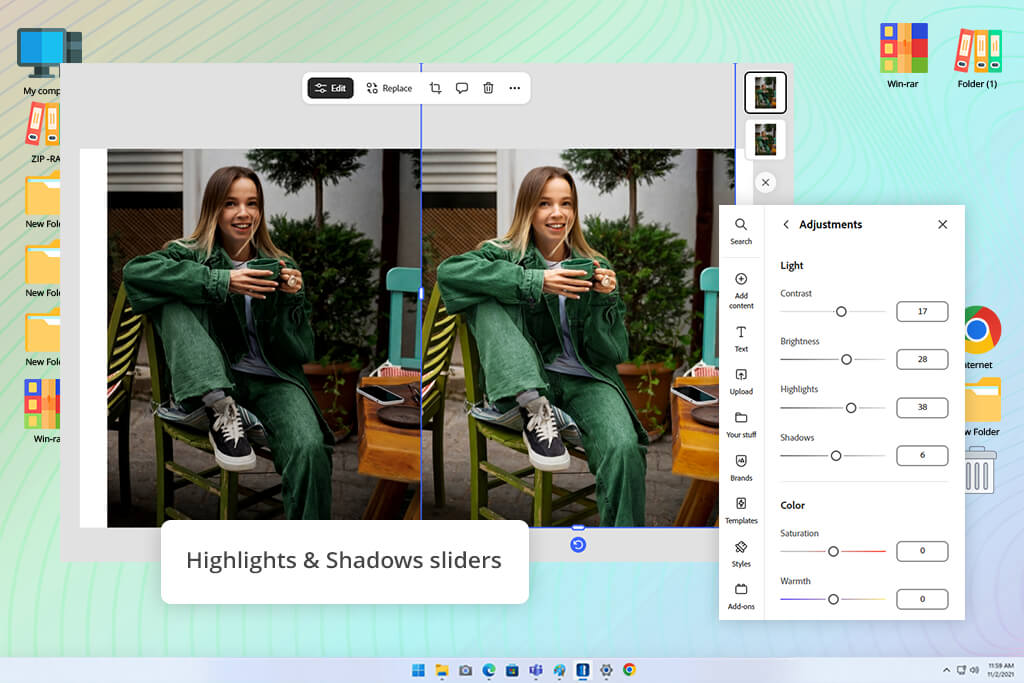The image size is (1024, 683).
Task: Open Google Chrome from the taskbar
Action: coord(629,670)
